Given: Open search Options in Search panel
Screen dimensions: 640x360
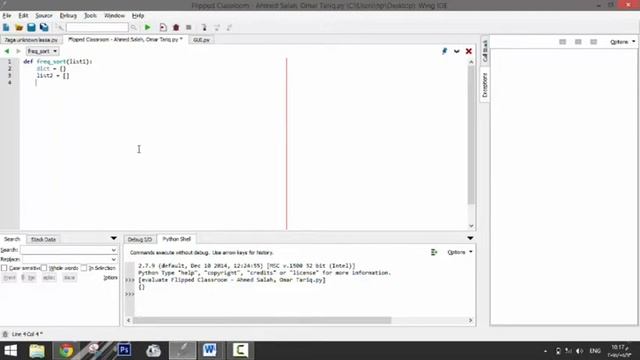Looking at the screenshot, I should 110,278.
